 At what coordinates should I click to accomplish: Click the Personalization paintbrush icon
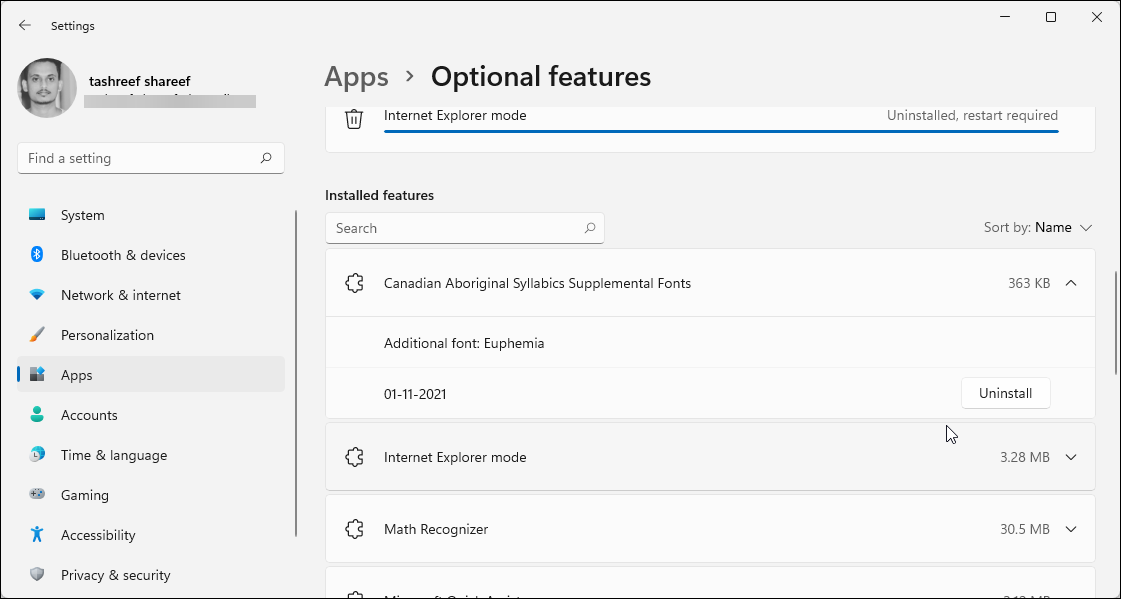(x=37, y=335)
